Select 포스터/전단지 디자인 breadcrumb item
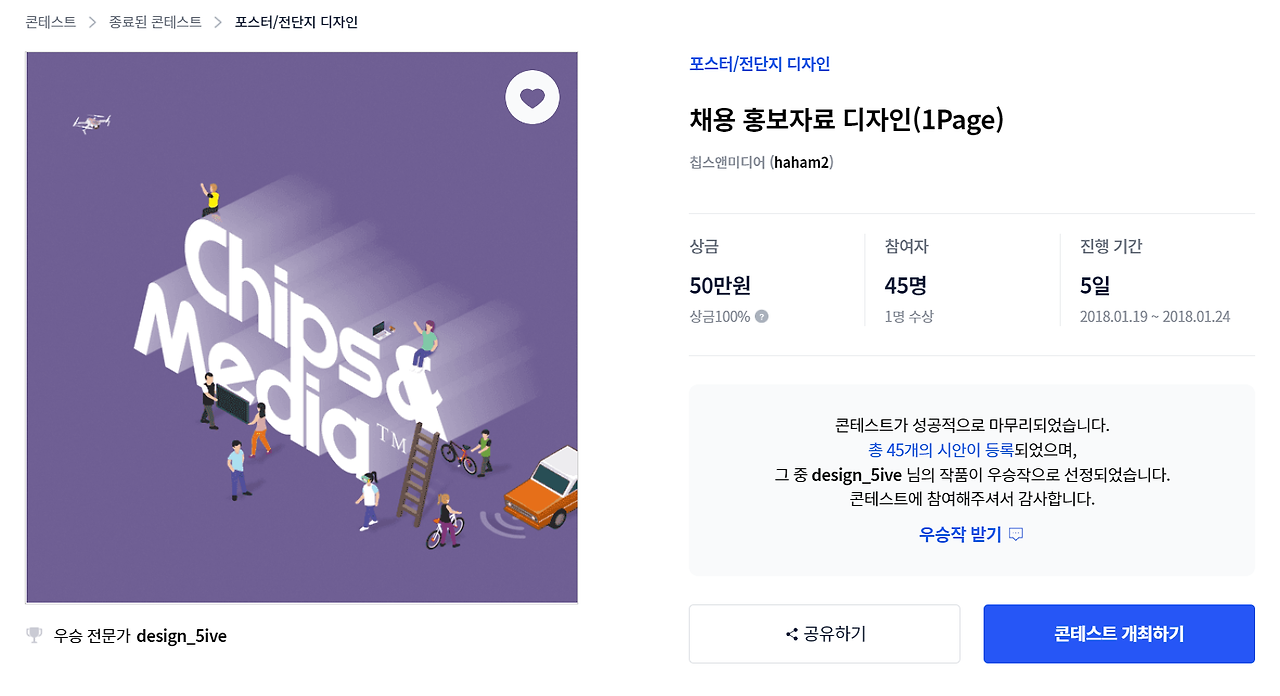Image resolution: width=1280 pixels, height=696 pixels. [x=296, y=22]
